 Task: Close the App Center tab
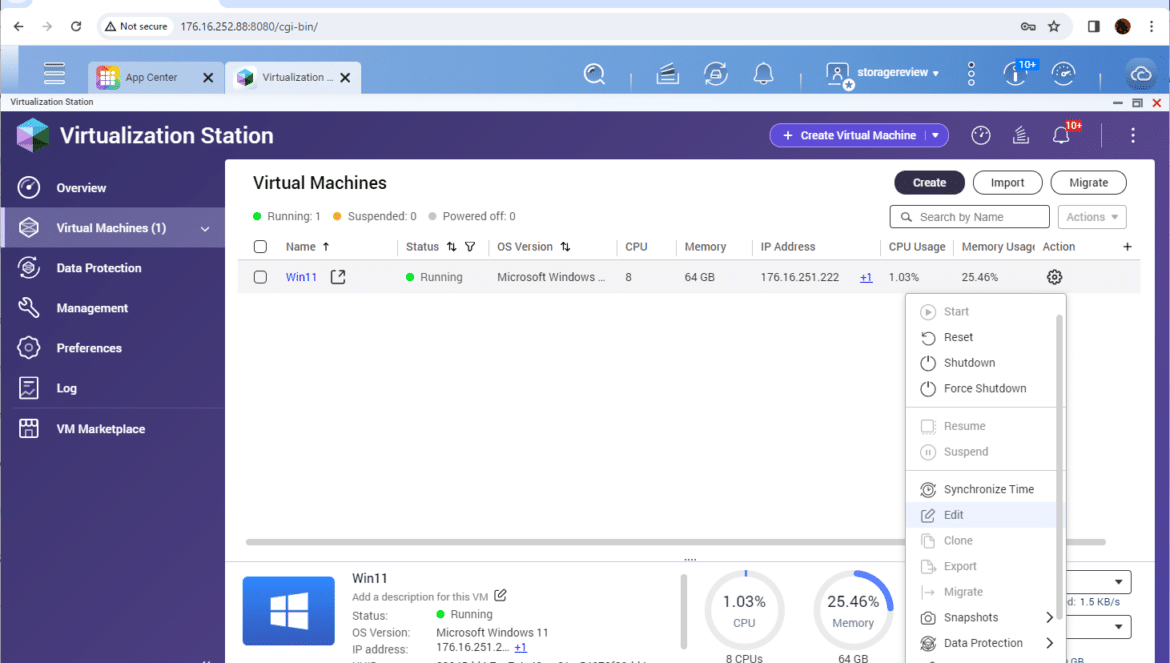point(208,78)
